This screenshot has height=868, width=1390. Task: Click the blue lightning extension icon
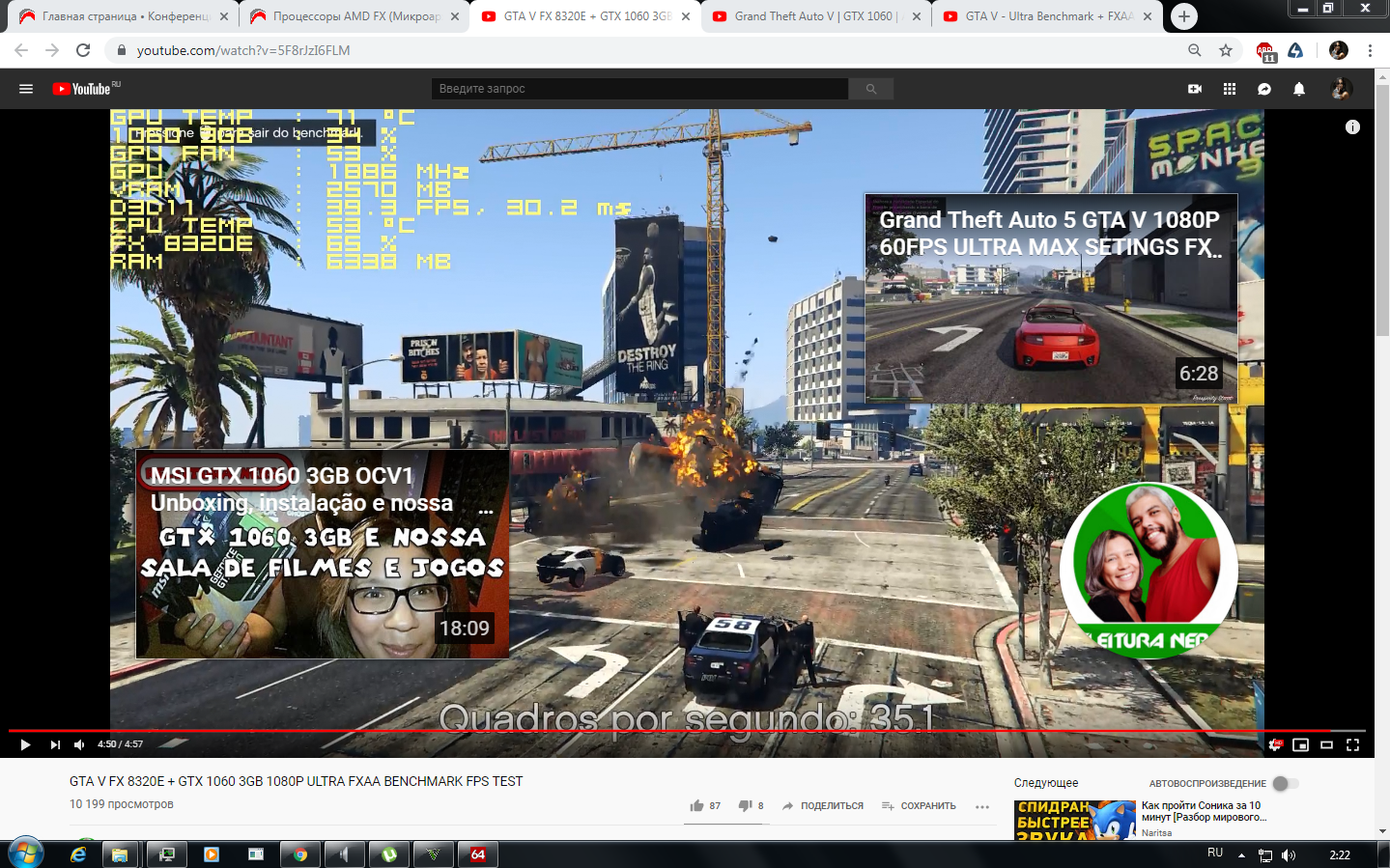(x=1295, y=50)
